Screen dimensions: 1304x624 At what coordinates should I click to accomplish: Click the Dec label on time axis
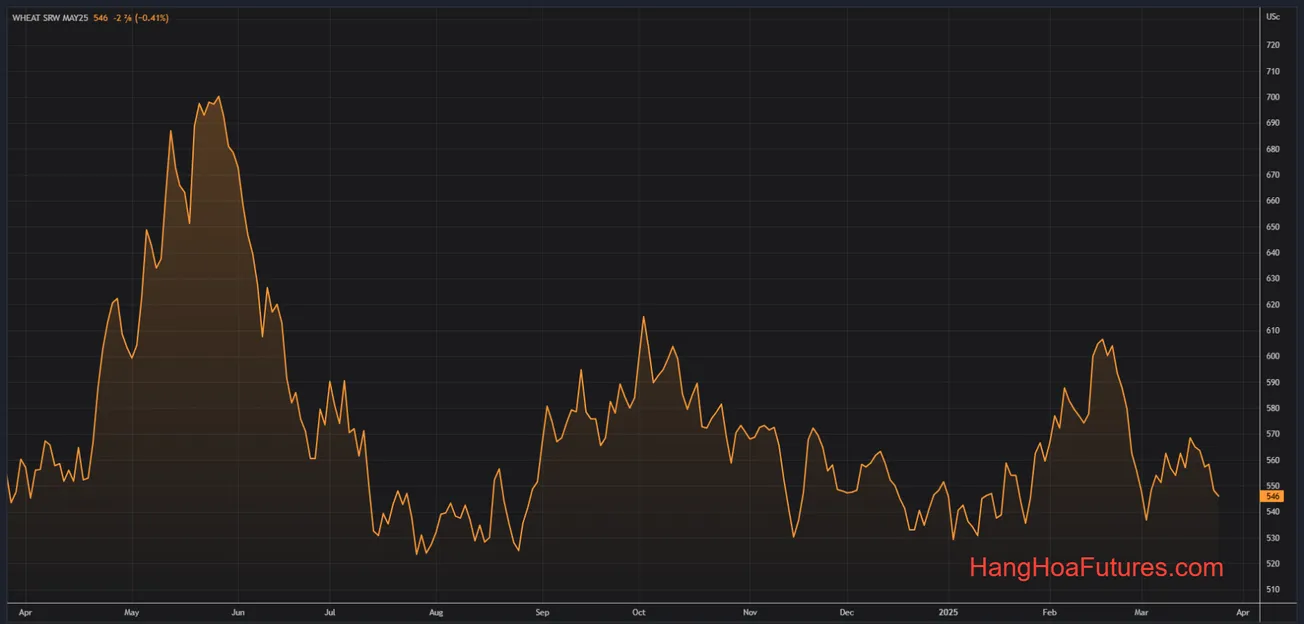846,611
